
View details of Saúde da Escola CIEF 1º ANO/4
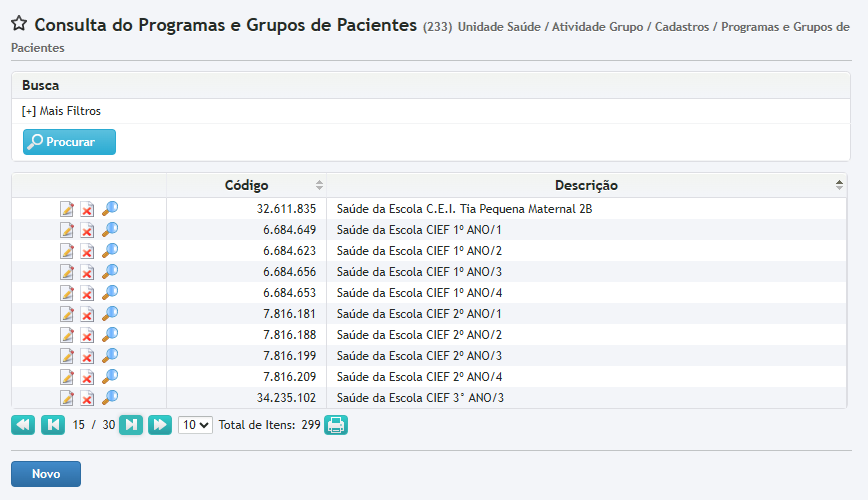click(110, 292)
